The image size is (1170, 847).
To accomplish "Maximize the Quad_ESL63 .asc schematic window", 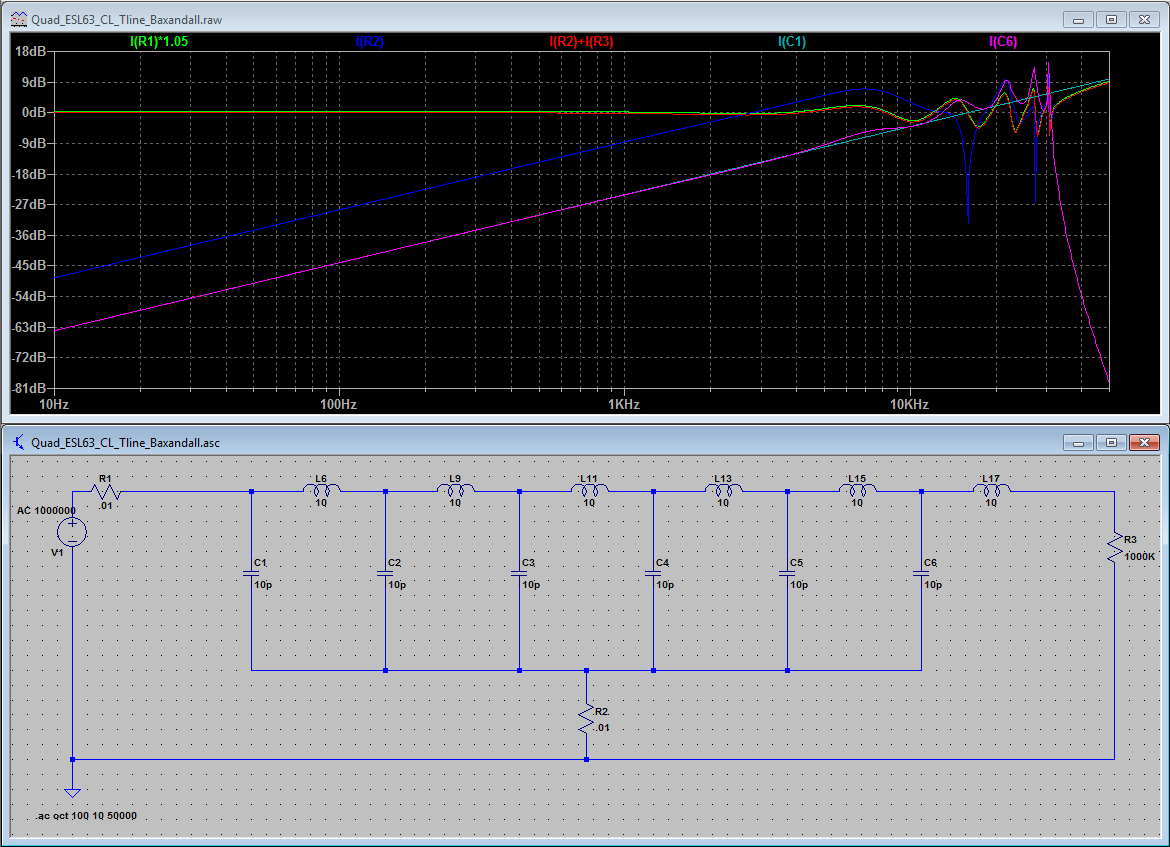I will 1111,443.
